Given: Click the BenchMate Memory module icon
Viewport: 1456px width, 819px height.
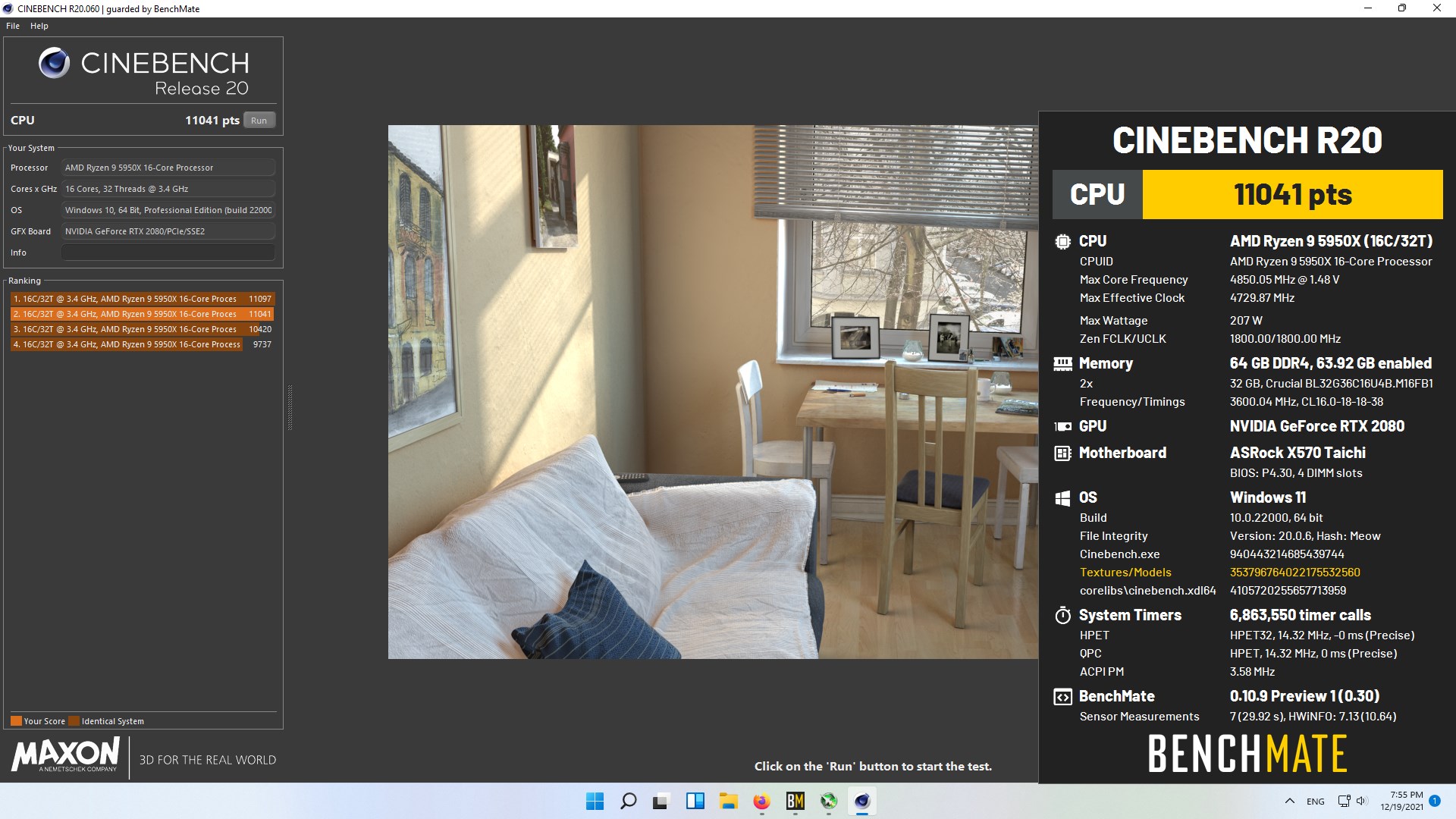Looking at the screenshot, I should pos(1062,364).
